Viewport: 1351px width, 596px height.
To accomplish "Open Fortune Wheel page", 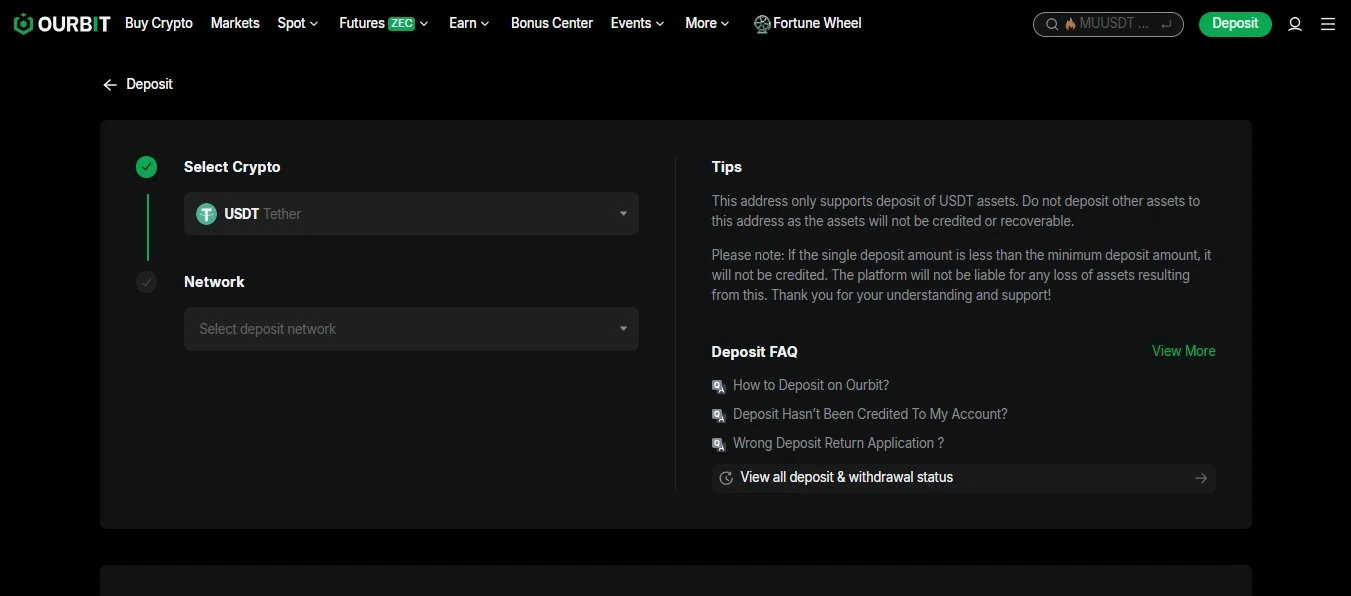I will pyautogui.click(x=808, y=23).
